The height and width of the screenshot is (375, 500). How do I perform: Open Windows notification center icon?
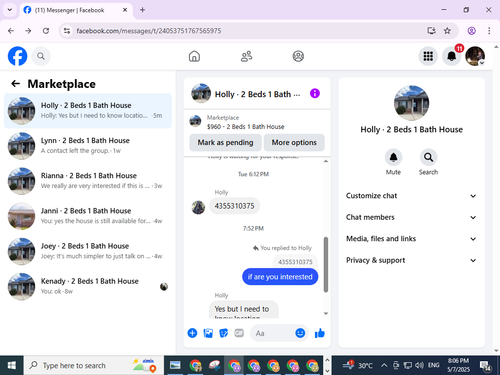pyautogui.click(x=485, y=366)
